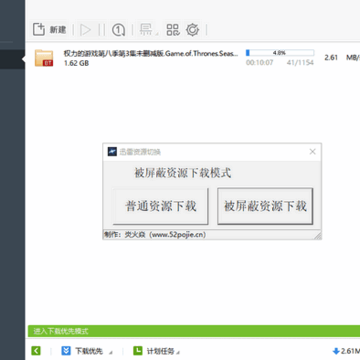Select the BT folder icon of the download
This screenshot has height=360, width=360.
(44, 58)
